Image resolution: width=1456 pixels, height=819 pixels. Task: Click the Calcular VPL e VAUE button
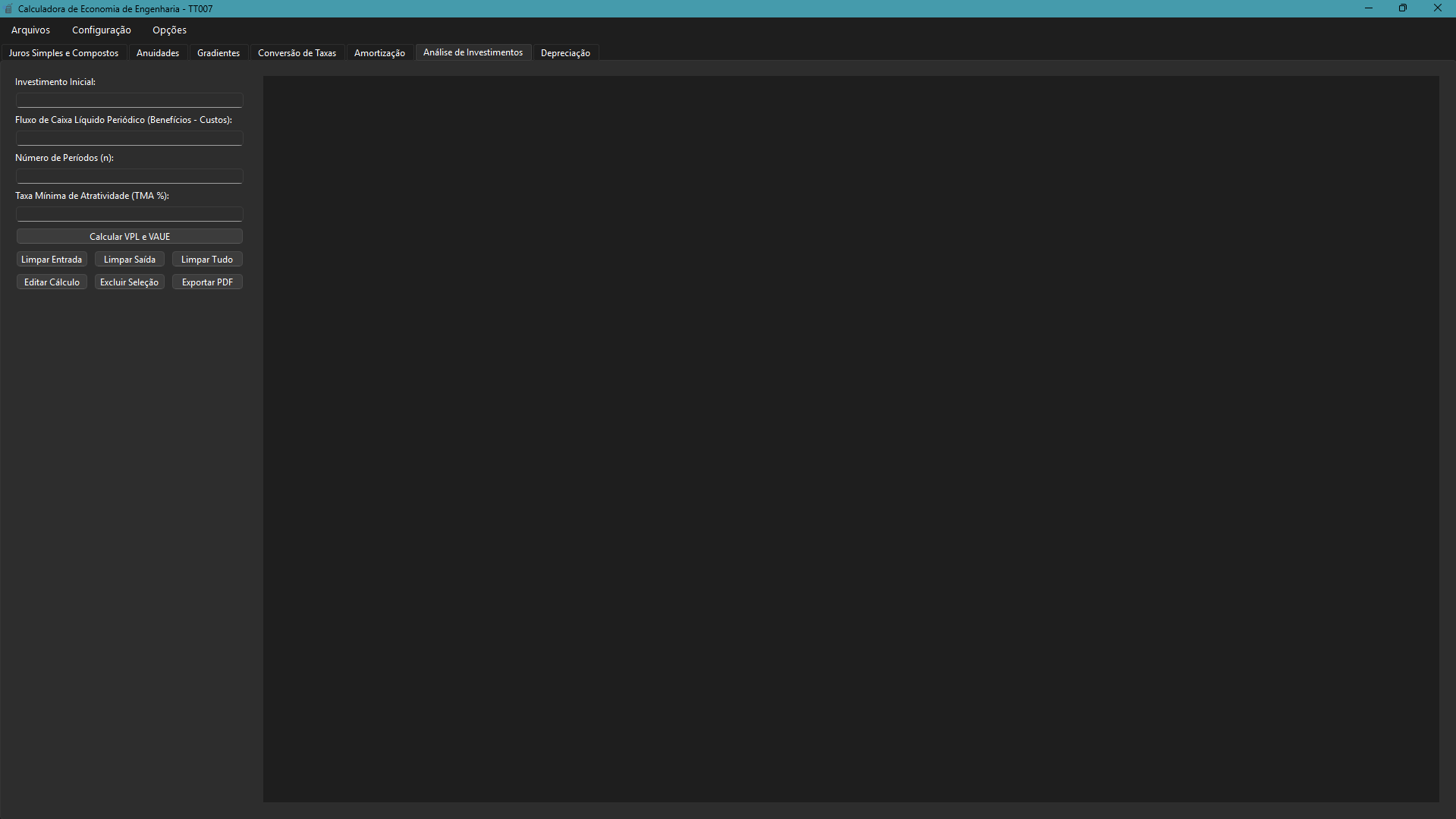(x=130, y=237)
